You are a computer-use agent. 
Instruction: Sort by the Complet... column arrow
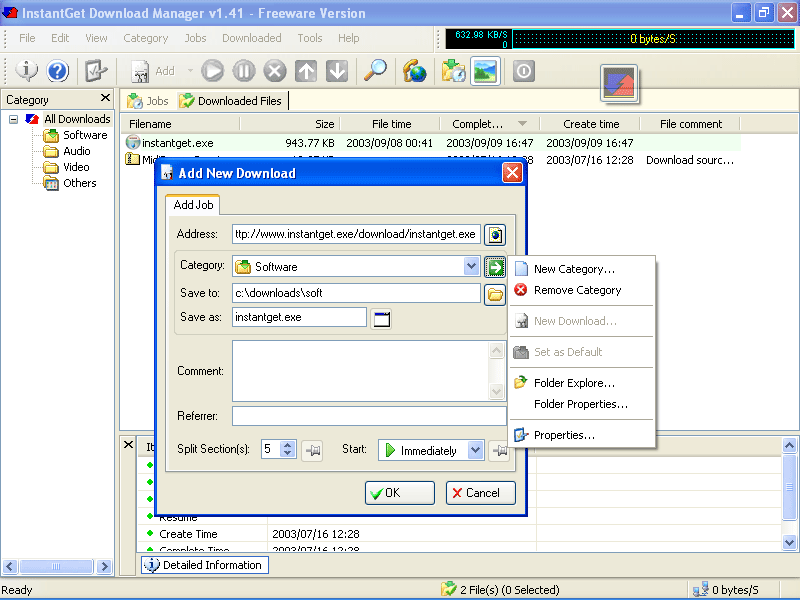coord(522,123)
